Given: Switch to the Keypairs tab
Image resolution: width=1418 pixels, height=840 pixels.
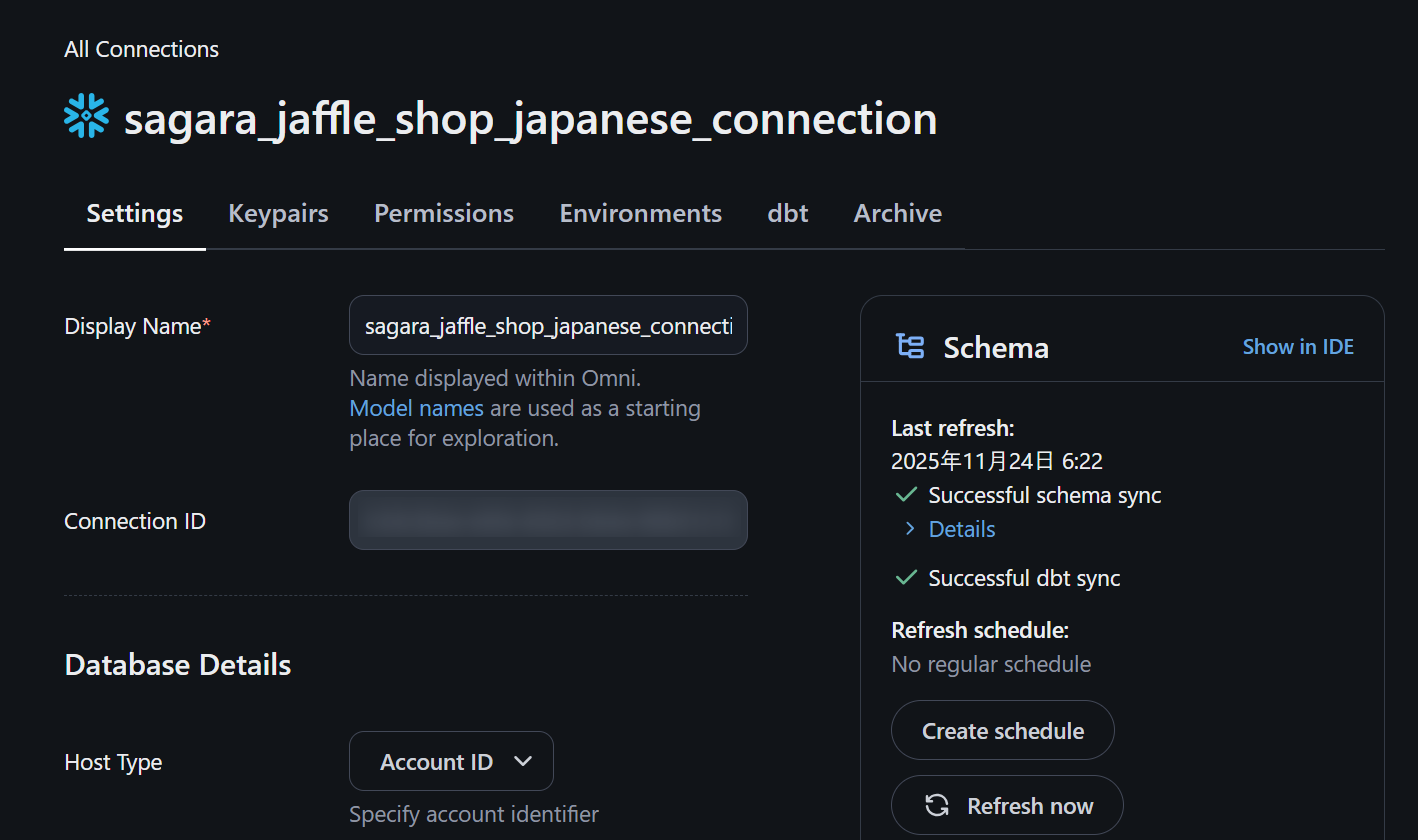Looking at the screenshot, I should [278, 213].
